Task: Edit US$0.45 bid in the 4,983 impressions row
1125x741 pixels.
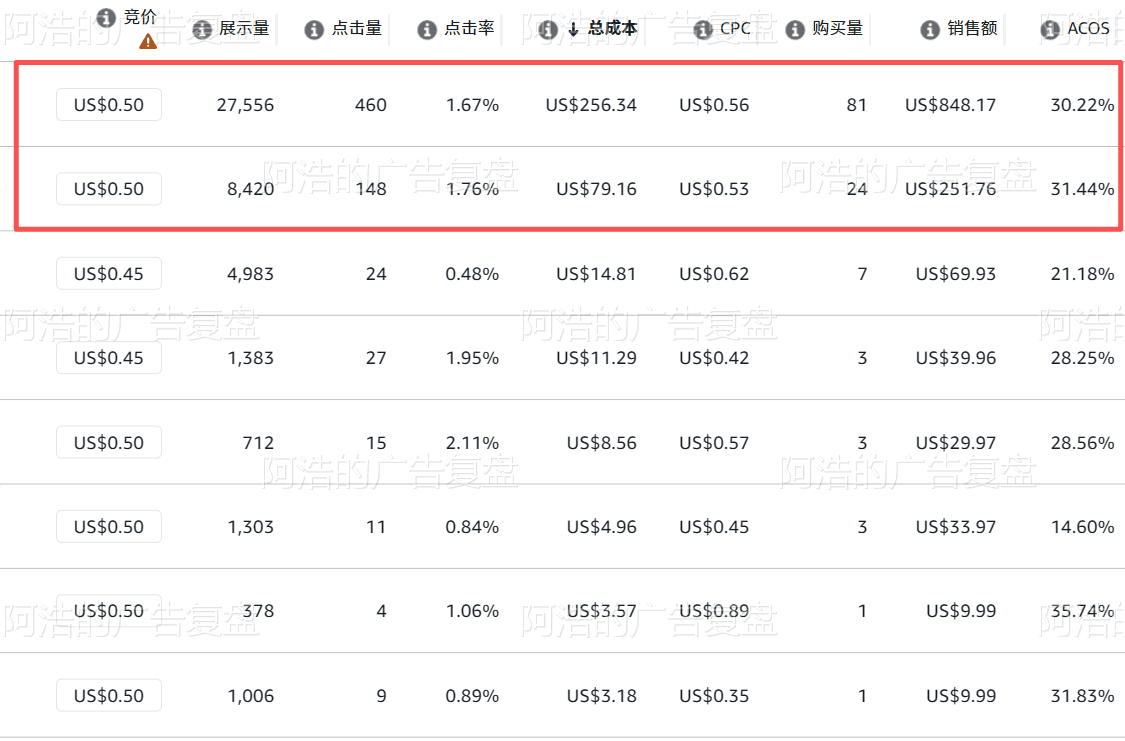Action: pos(109,273)
